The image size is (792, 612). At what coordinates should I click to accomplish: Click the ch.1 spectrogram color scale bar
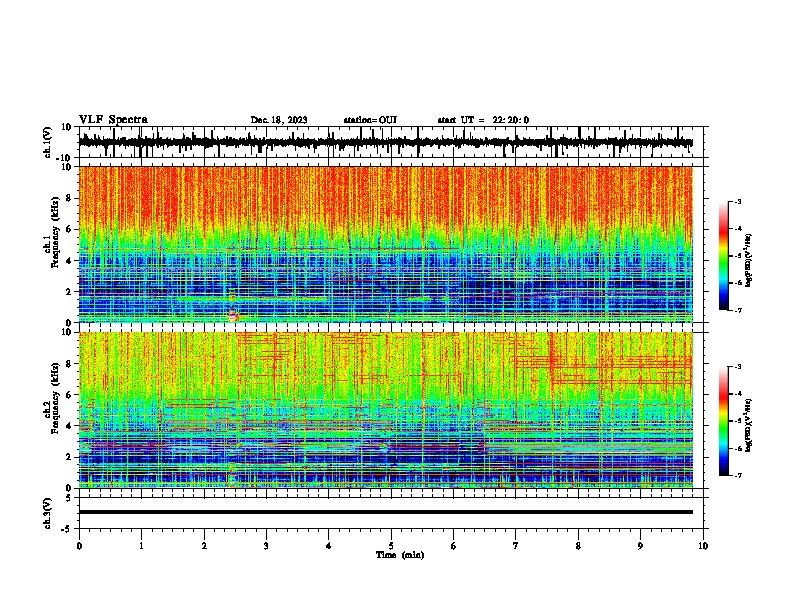(724, 256)
